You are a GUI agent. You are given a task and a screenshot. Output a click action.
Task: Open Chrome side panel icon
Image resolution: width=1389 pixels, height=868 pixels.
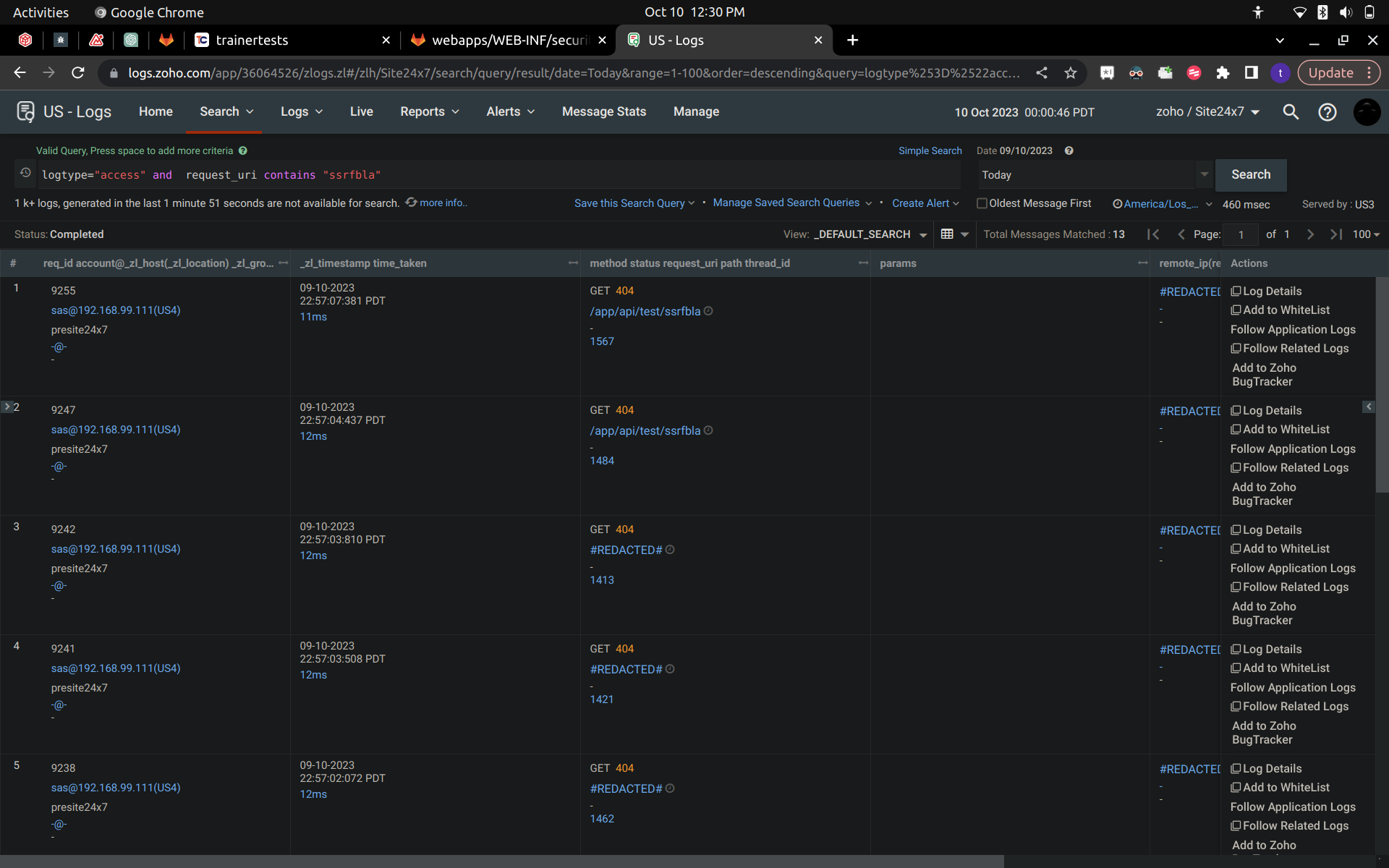pos(1252,72)
